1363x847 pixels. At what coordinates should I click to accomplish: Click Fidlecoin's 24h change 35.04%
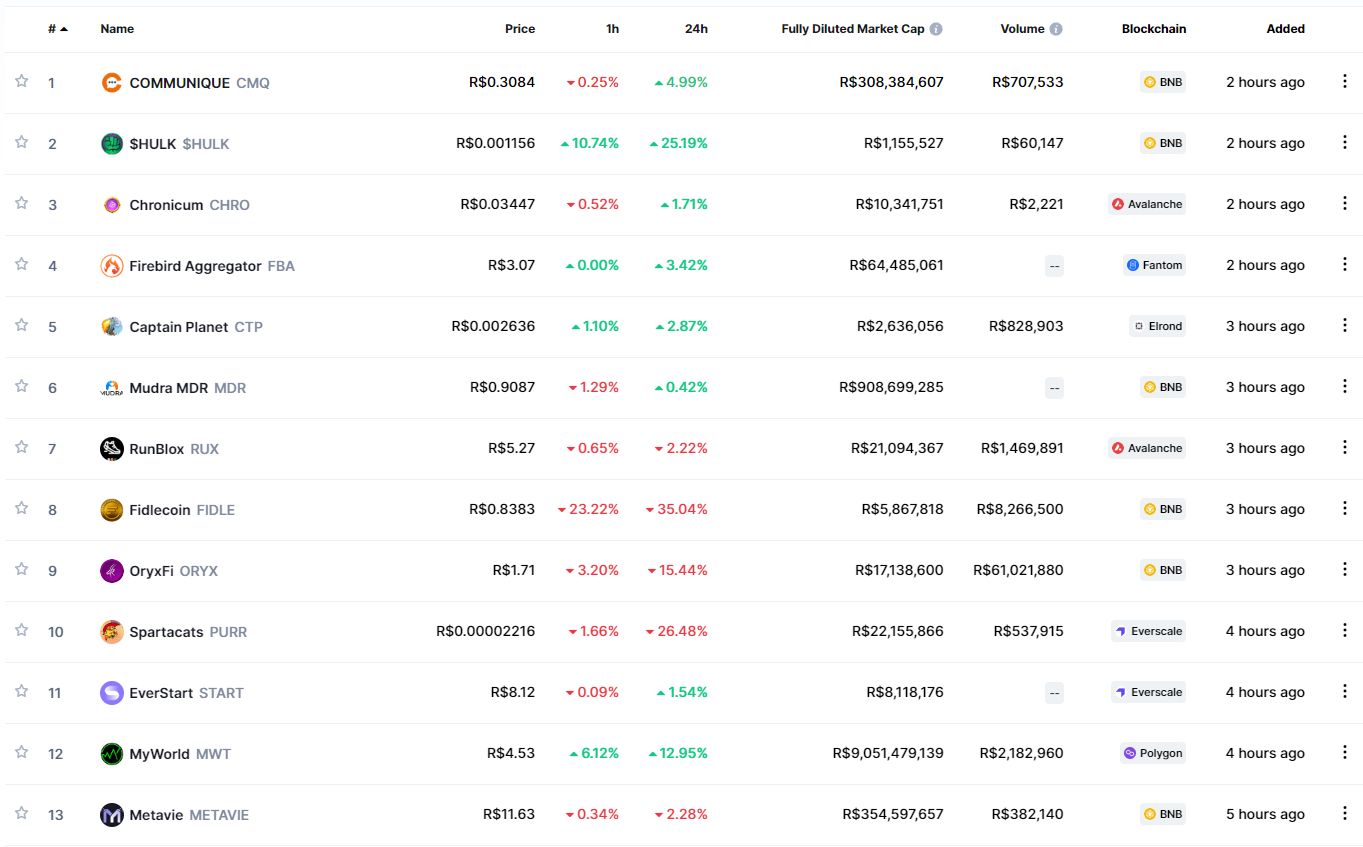[x=677, y=509]
